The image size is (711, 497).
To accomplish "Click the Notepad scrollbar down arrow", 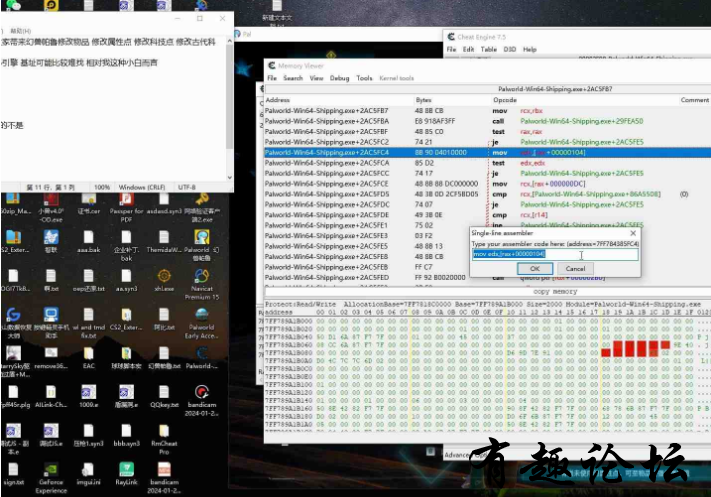I will click(229, 177).
